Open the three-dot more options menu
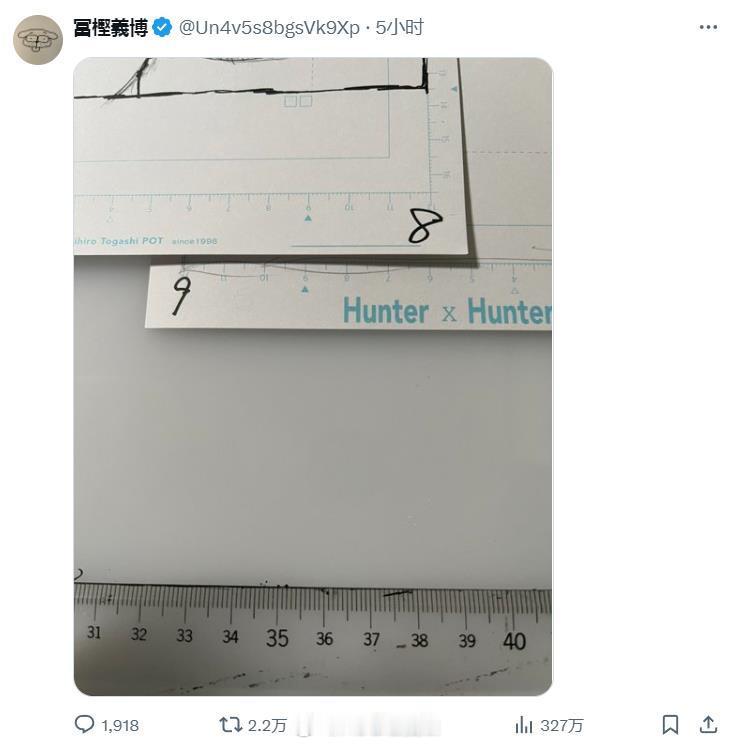Viewport: 736px width, 745px height. coord(708,27)
